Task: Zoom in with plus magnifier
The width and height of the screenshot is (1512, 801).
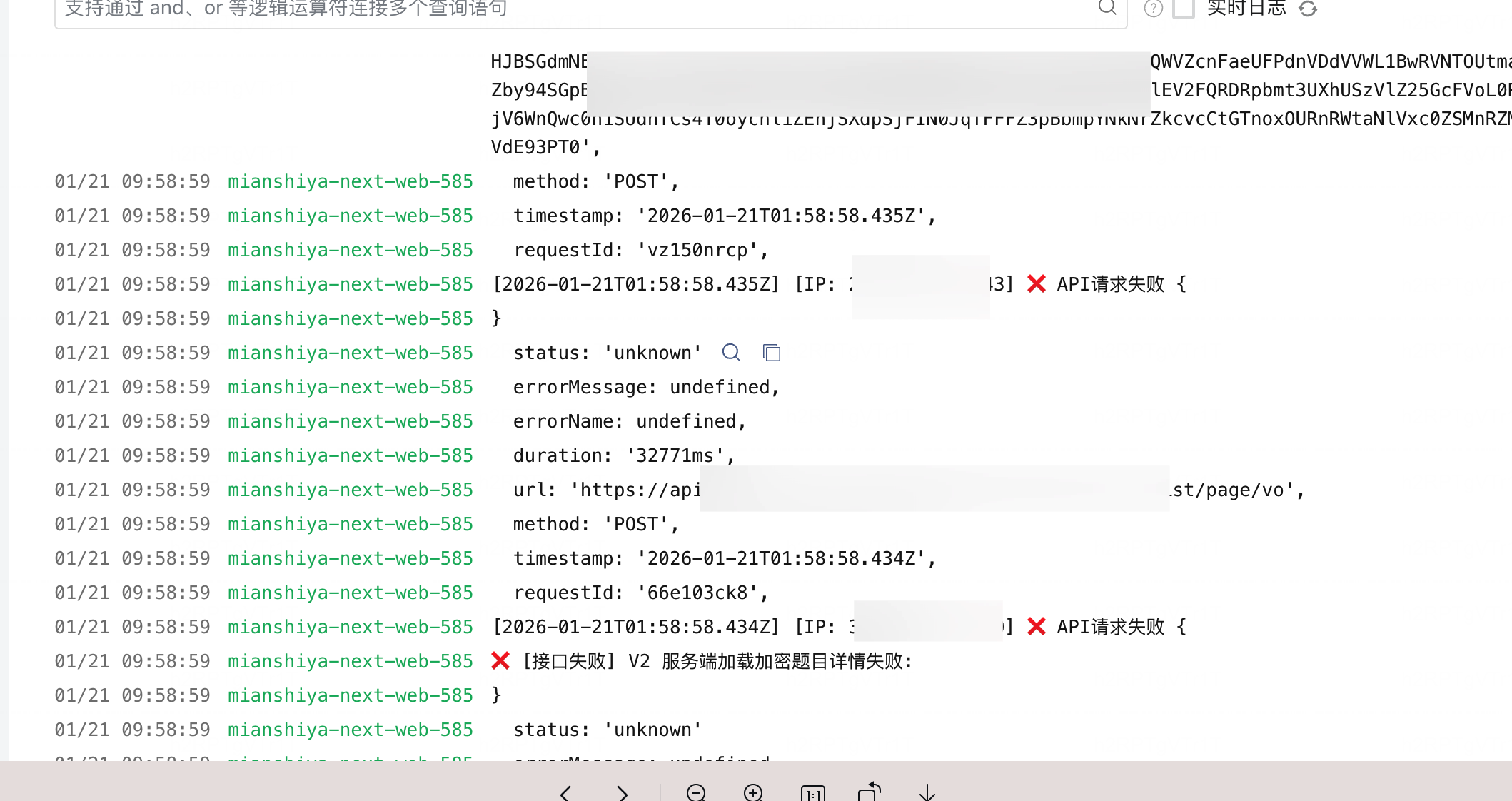Action: click(753, 792)
